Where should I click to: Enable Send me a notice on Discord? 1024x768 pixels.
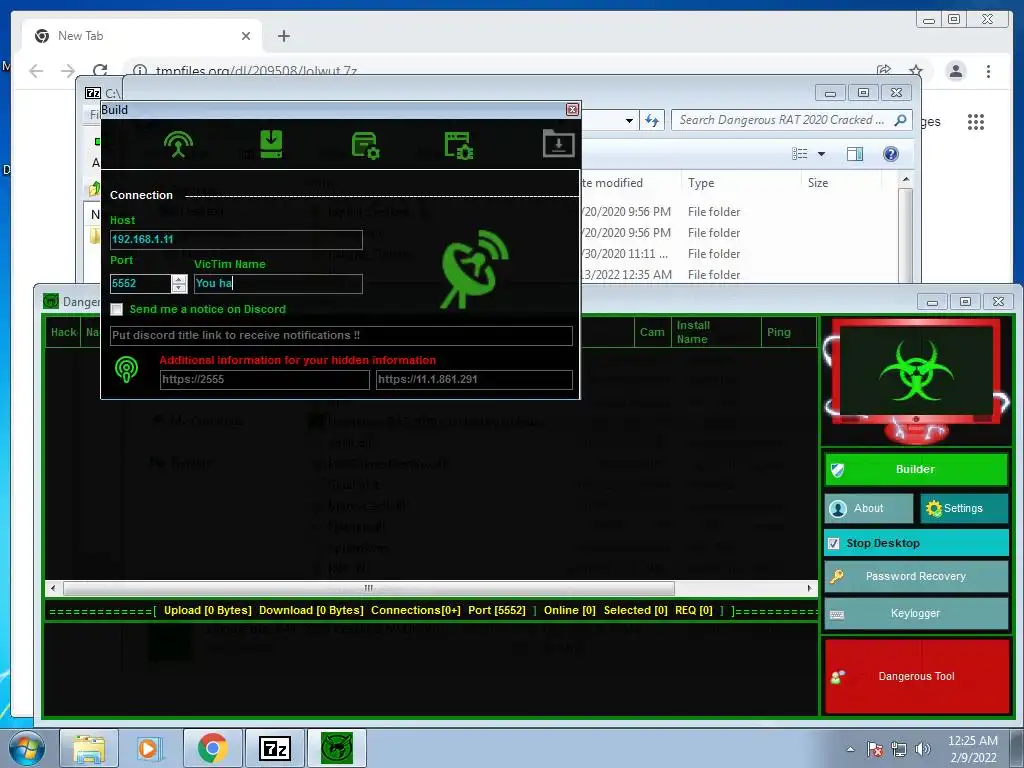pos(116,310)
